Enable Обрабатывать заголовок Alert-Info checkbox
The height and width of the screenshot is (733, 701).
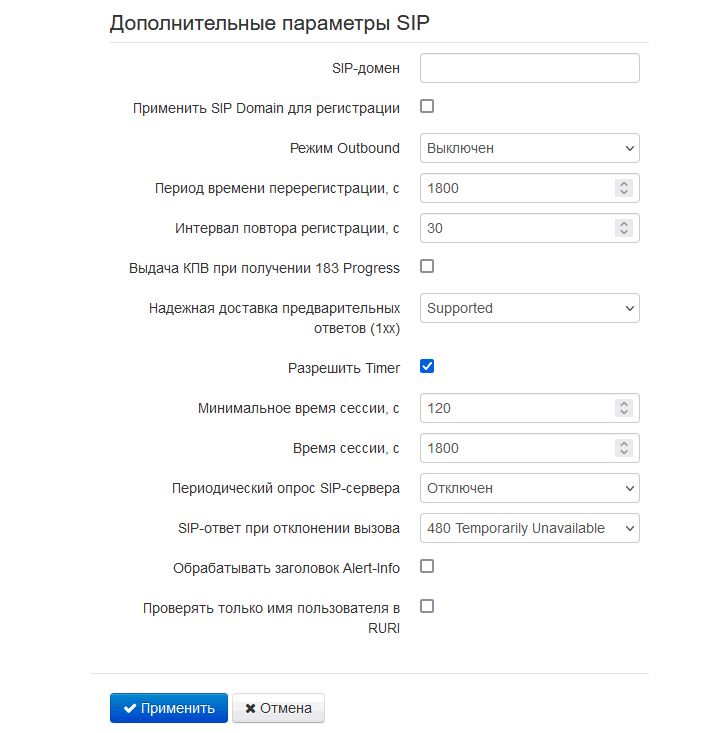click(427, 567)
